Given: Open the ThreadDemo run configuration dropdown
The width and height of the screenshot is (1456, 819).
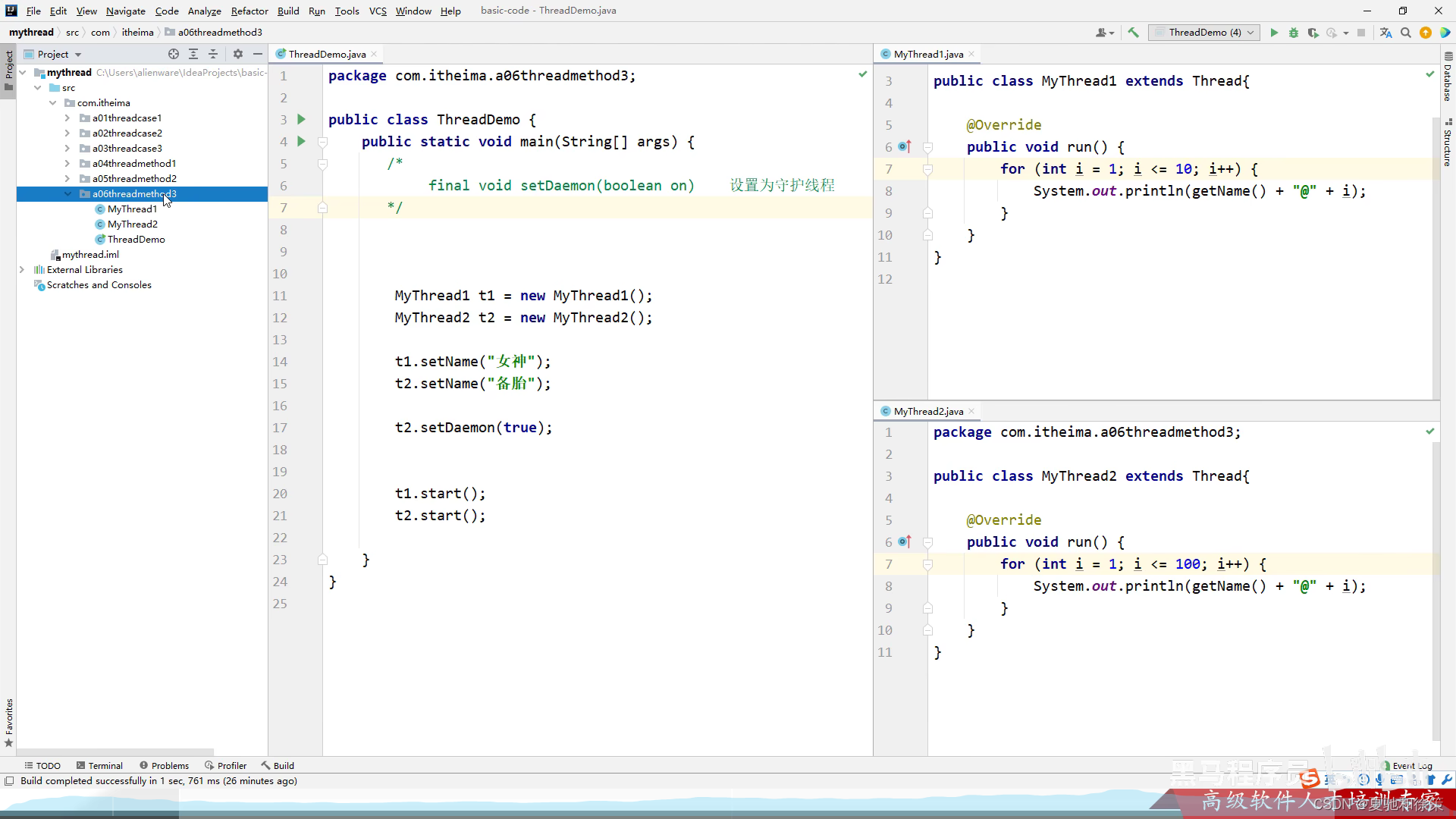Looking at the screenshot, I should 1203,33.
